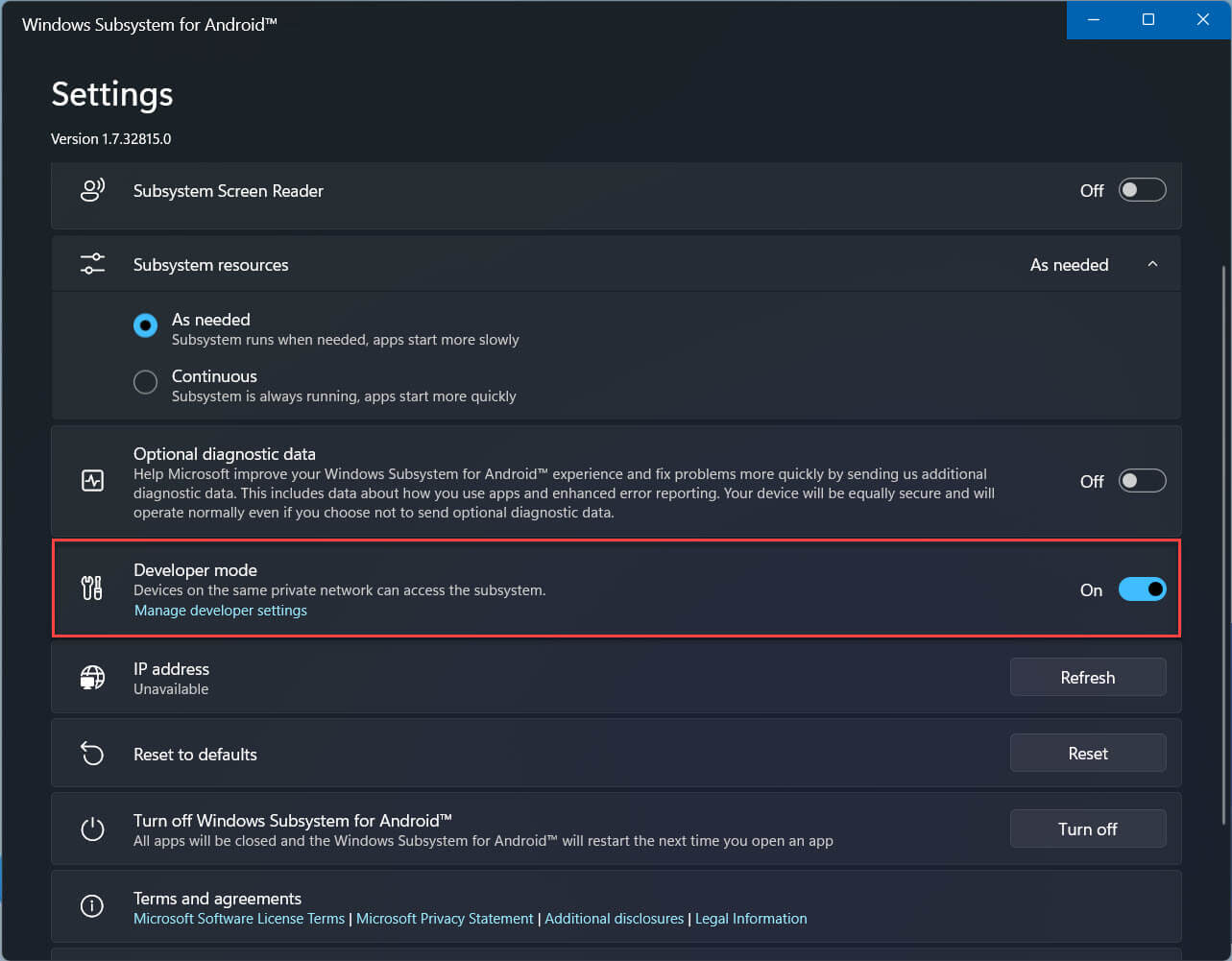Open Microsoft Software License Terms link
This screenshot has height=961, width=1232.
[239, 919]
